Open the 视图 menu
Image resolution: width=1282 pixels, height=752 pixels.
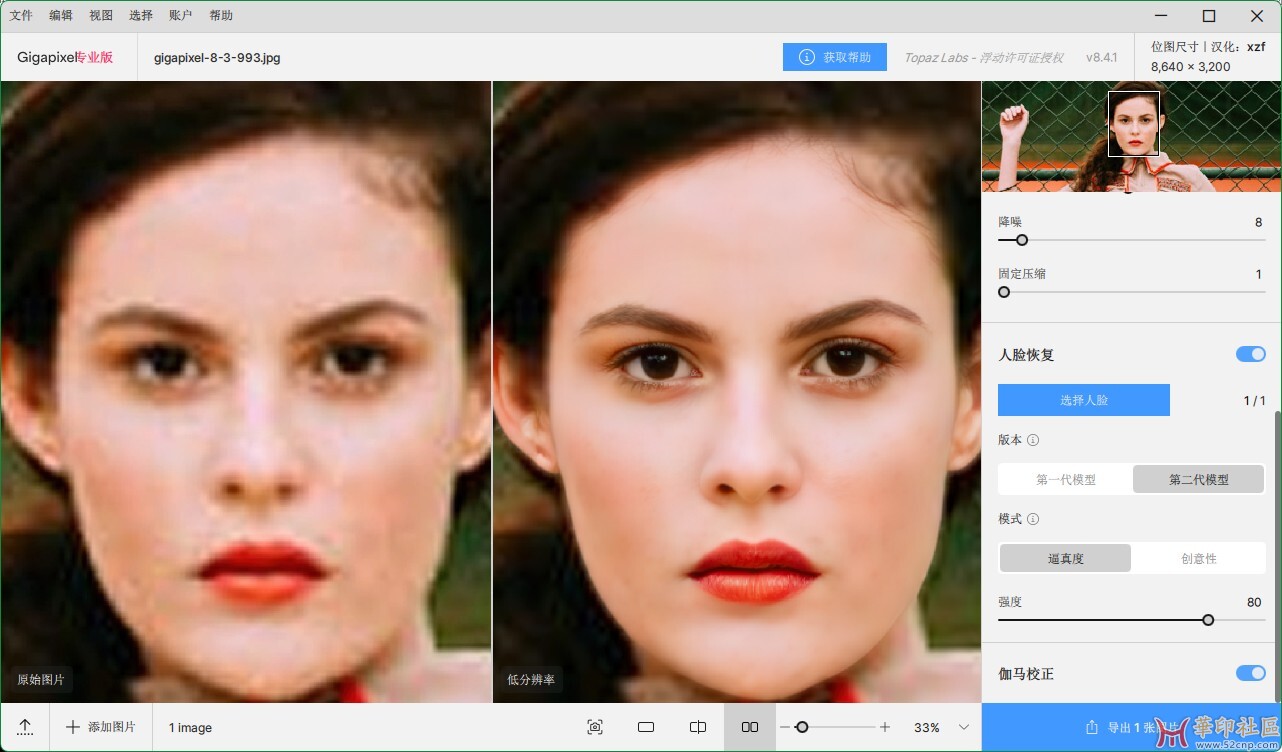click(x=101, y=16)
